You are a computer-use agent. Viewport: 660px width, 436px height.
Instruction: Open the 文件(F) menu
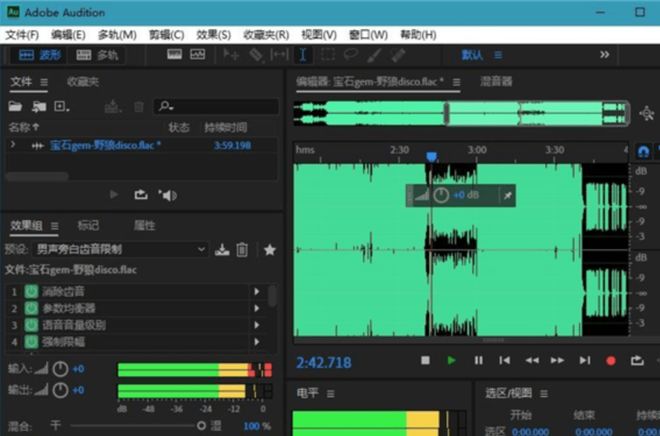(22, 35)
